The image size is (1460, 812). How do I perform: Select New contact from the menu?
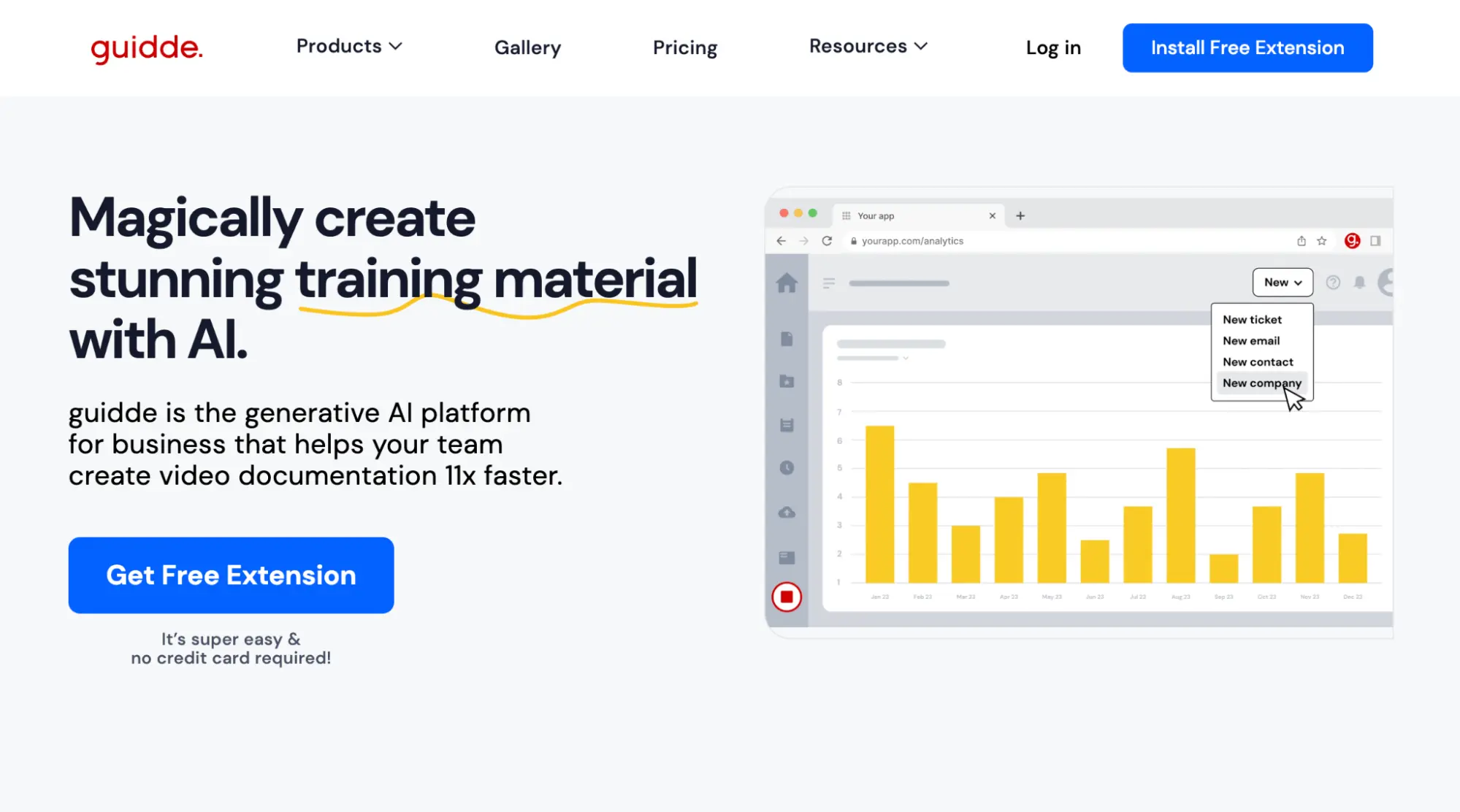[x=1258, y=362]
